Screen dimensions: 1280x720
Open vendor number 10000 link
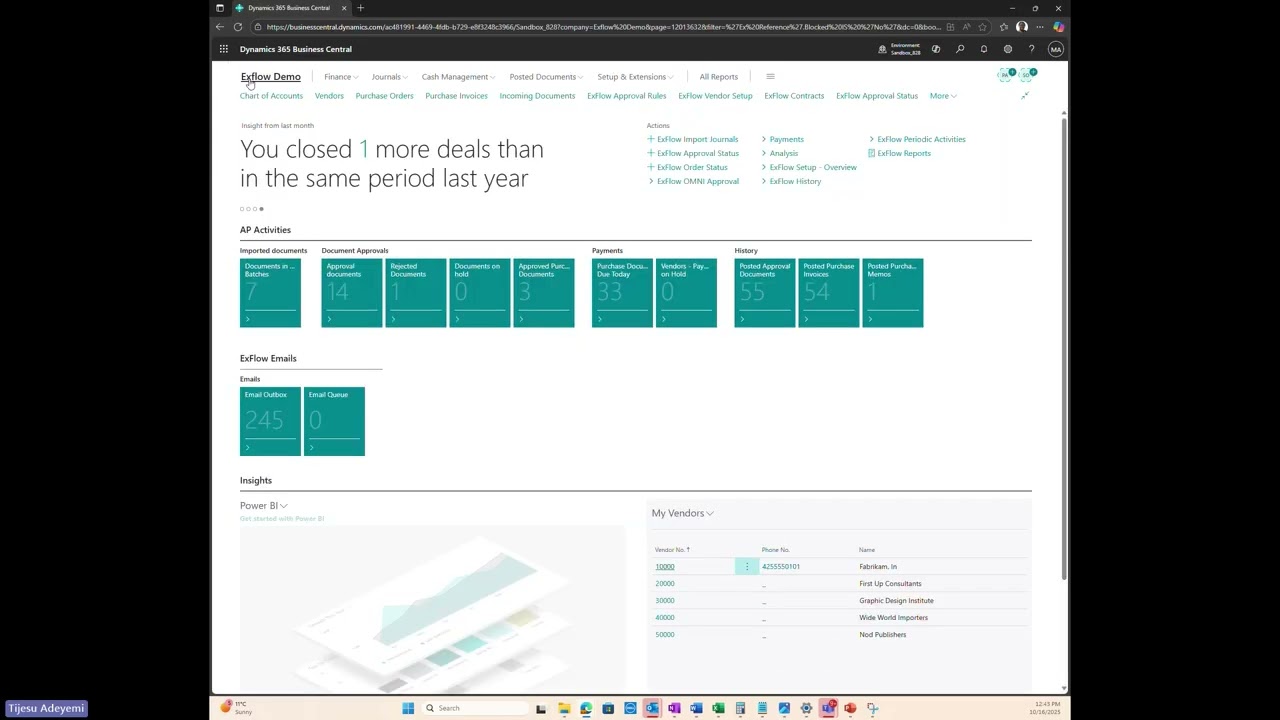coord(664,567)
